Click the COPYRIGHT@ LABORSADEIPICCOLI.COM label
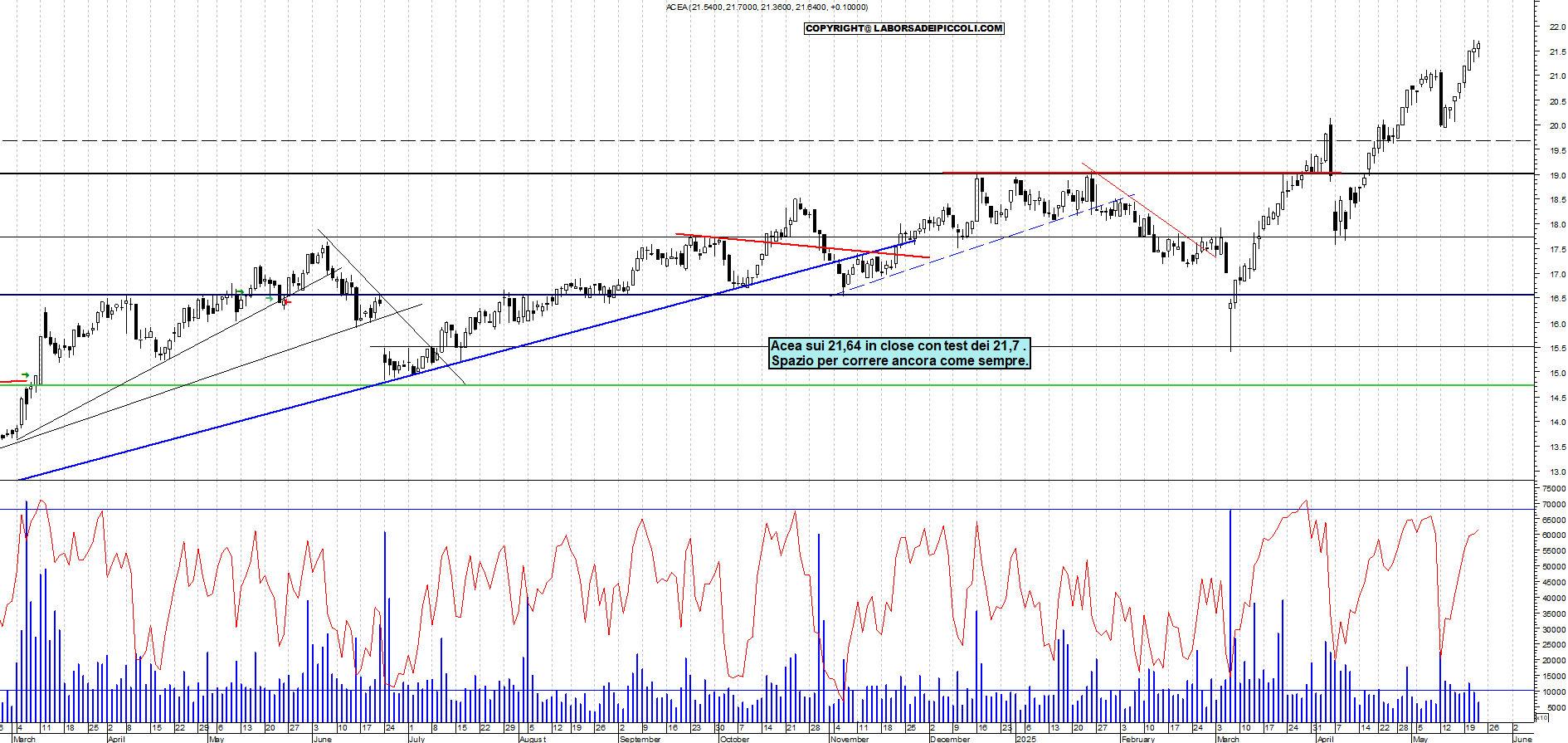Viewport: 1568px width, 743px height. point(904,28)
